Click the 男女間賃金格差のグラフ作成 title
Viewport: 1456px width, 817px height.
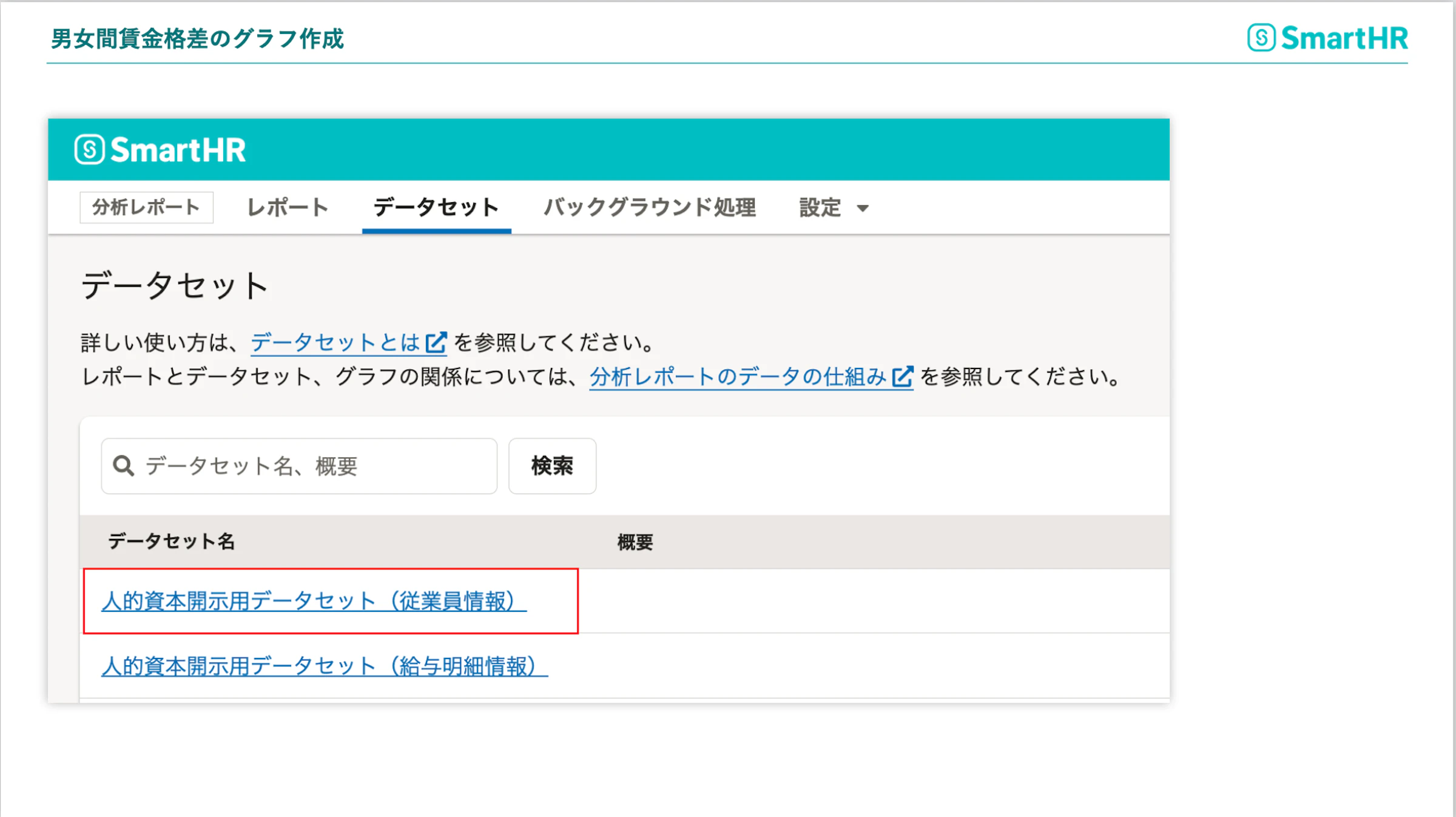(x=197, y=39)
